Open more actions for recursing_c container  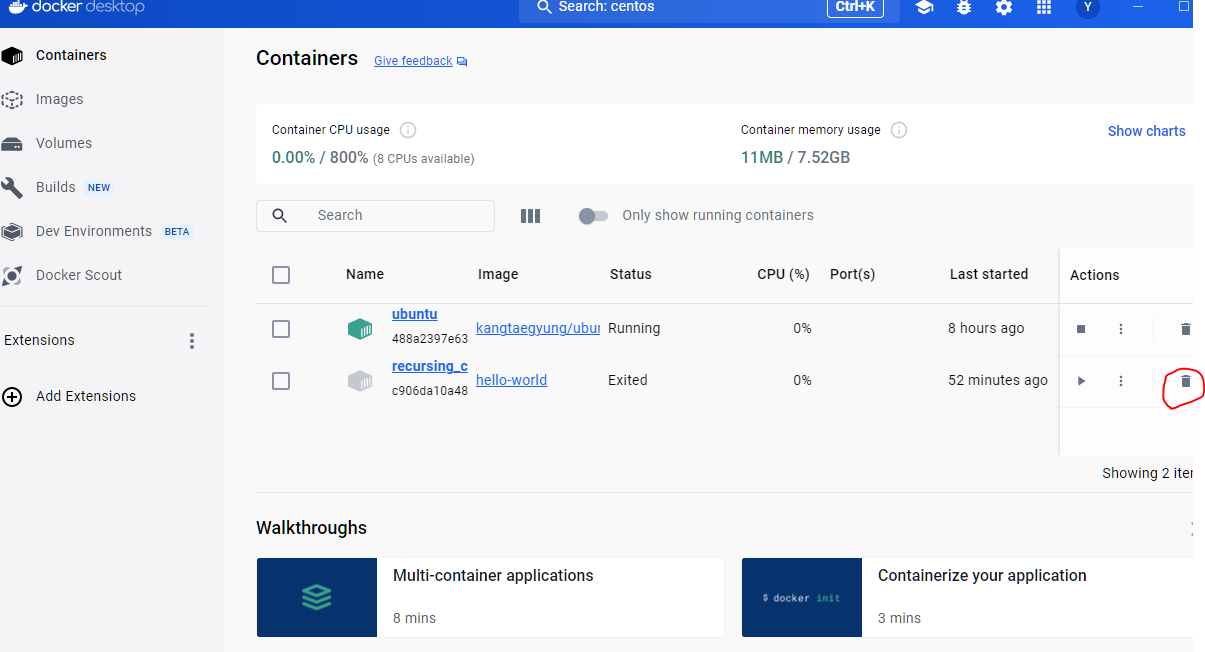tap(1121, 381)
